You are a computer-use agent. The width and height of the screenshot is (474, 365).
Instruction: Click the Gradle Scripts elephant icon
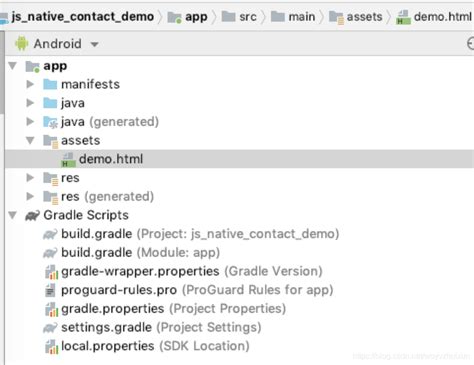(32, 215)
